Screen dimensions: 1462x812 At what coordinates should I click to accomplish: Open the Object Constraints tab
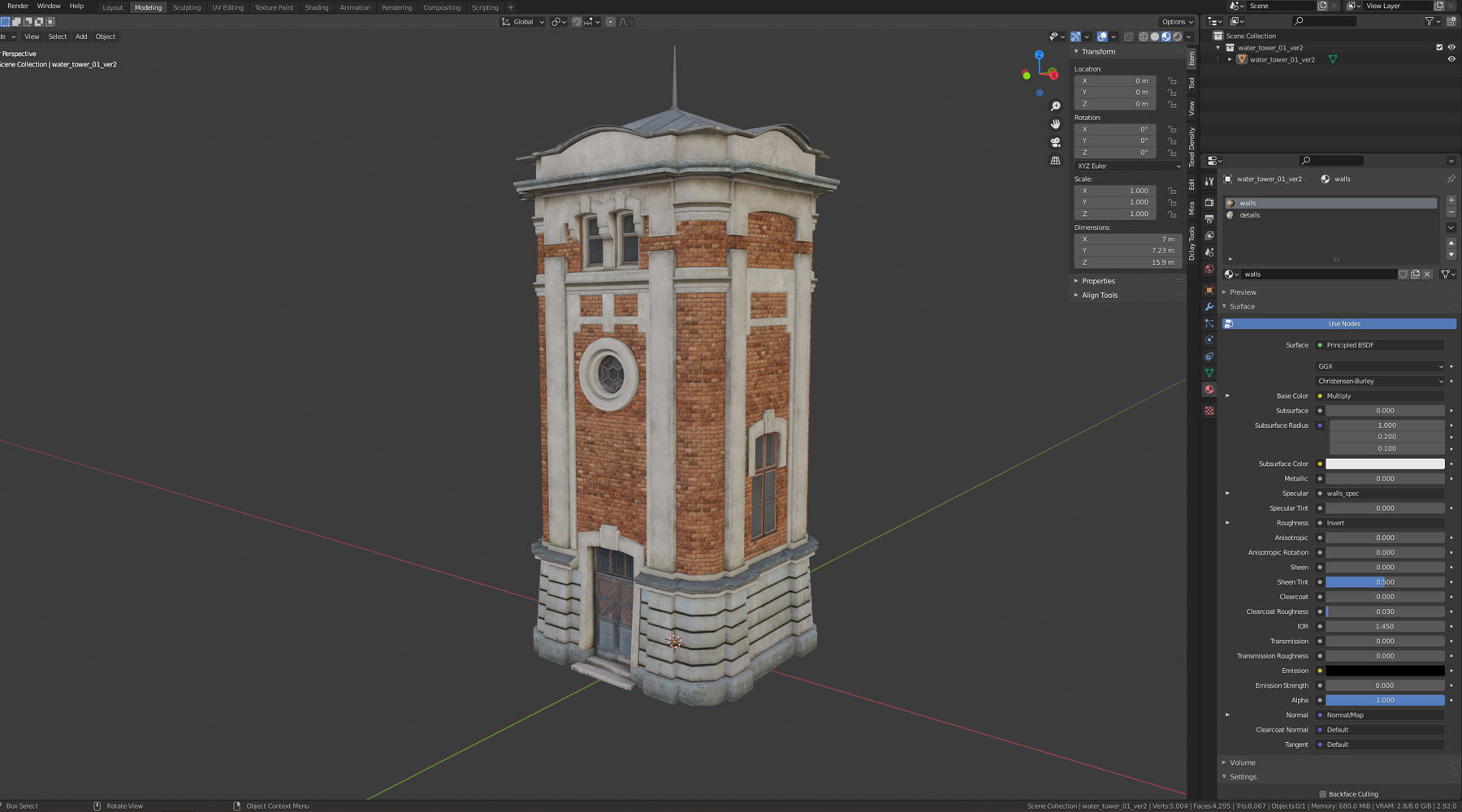point(1209,356)
